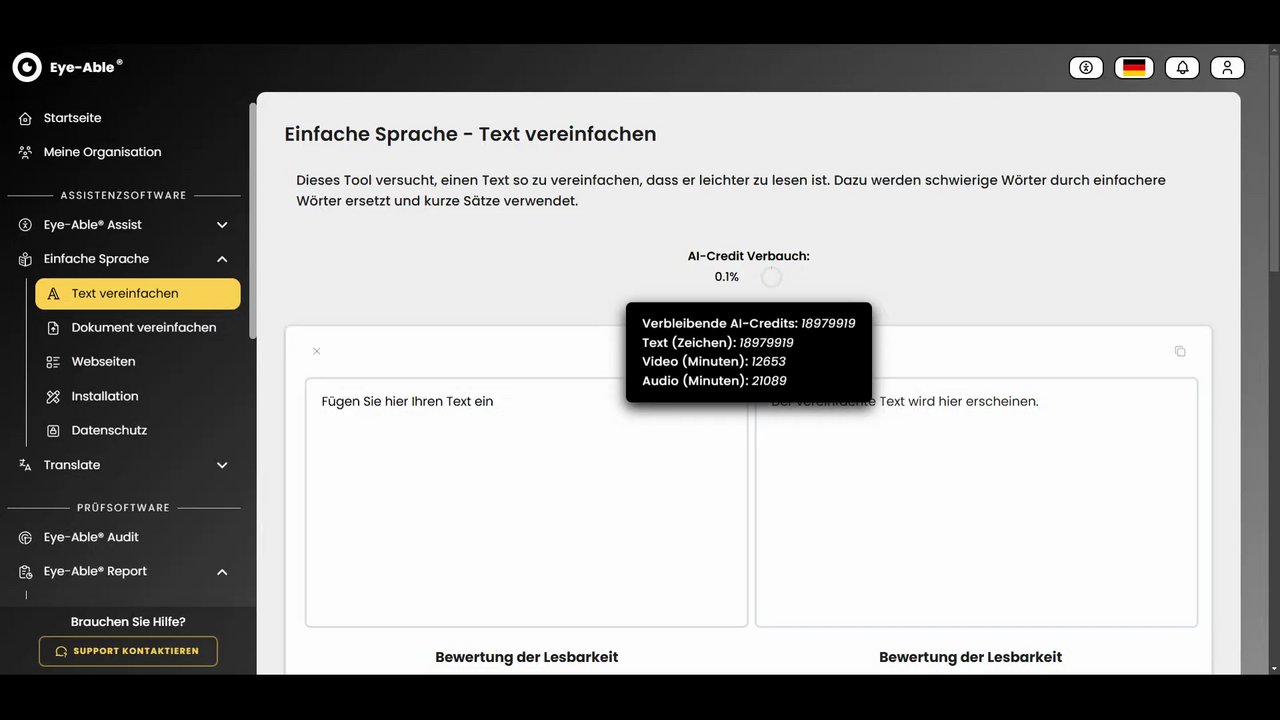The image size is (1280, 720).
Task: Click left 'Bewertung der Lesbarkeit' heading
Action: 527,657
